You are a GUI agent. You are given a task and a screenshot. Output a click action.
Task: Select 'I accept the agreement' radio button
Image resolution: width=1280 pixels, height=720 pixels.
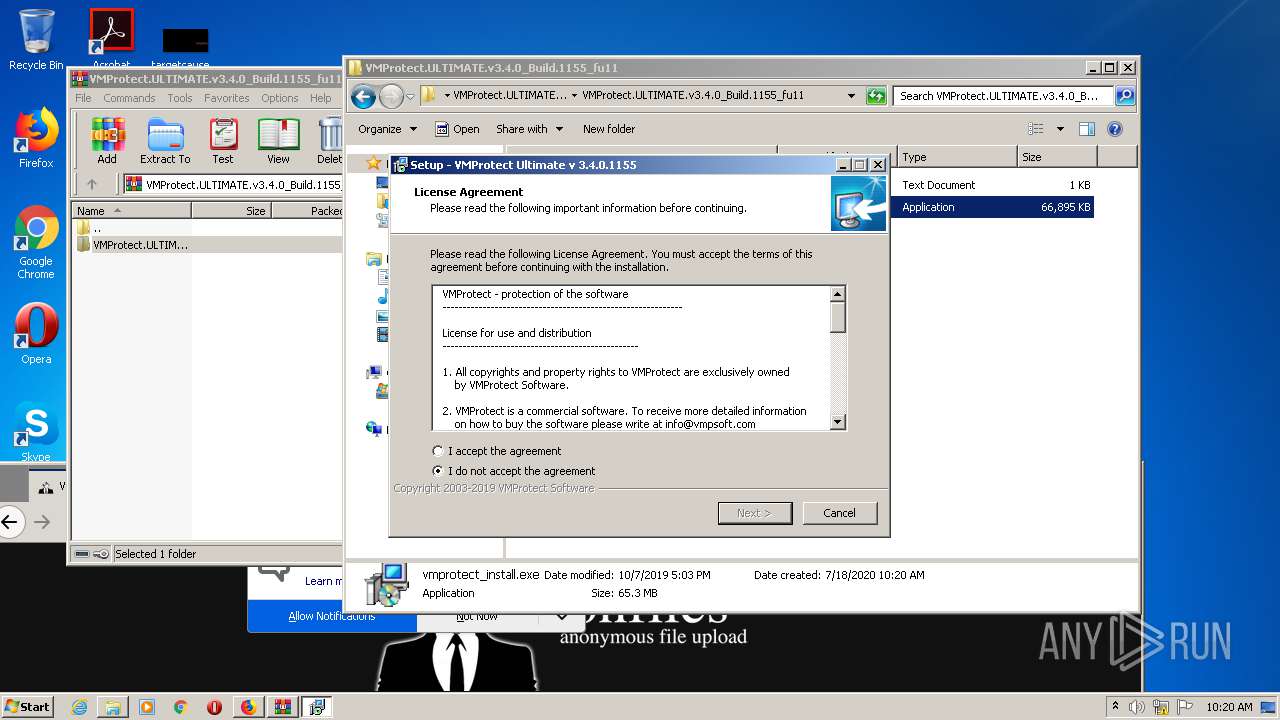pos(438,451)
